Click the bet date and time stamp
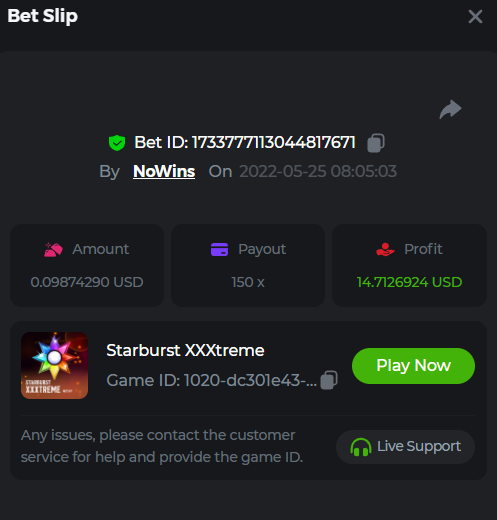The image size is (497, 520). (318, 171)
